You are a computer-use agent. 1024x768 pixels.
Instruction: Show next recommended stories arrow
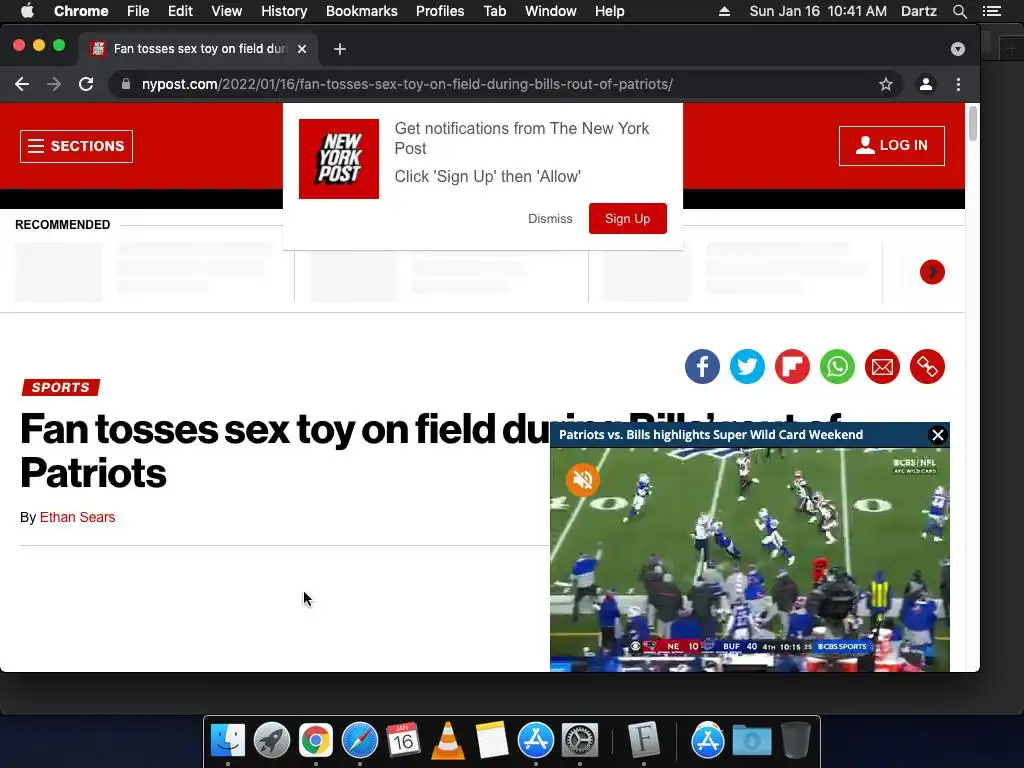(932, 272)
